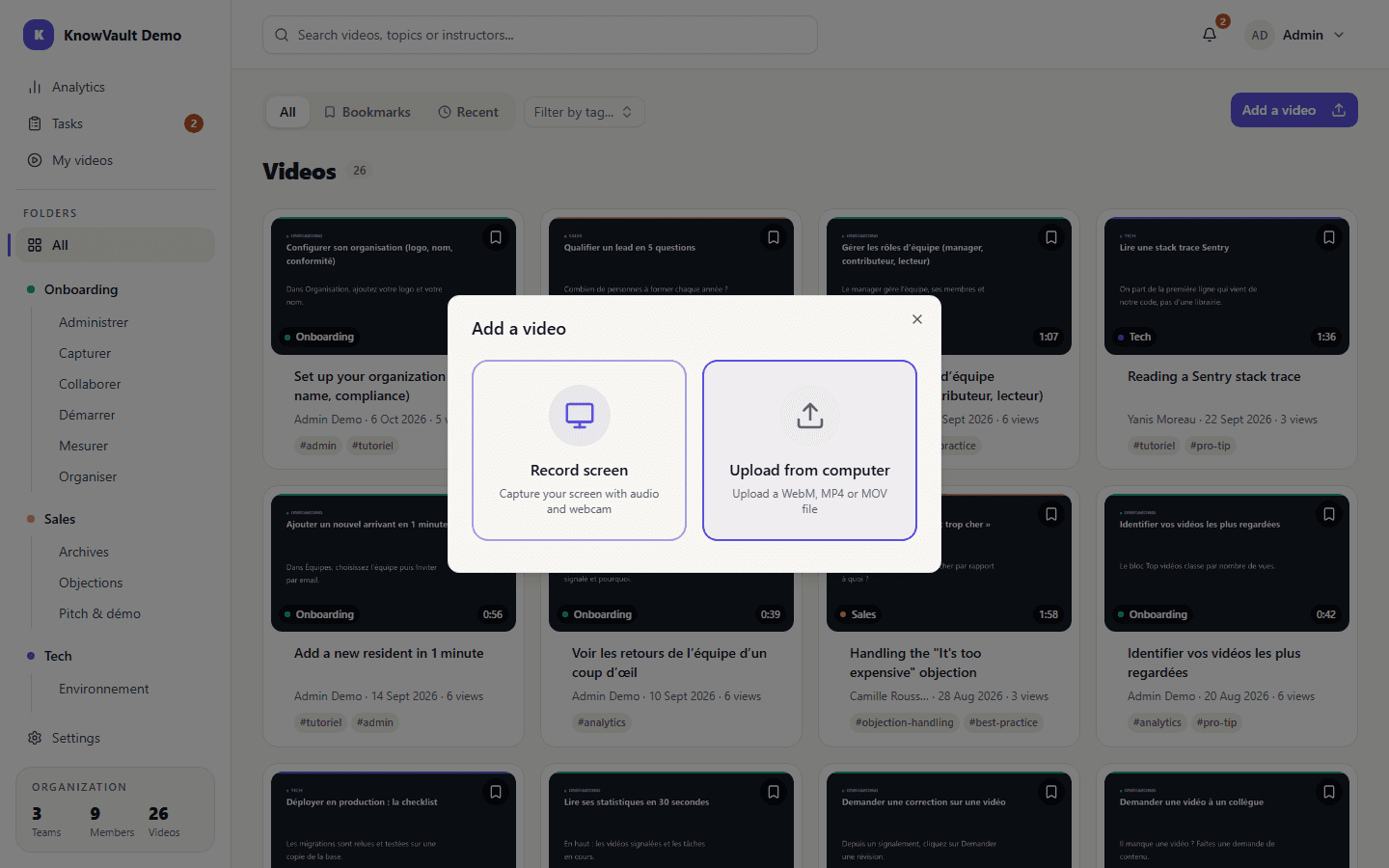Open the Environnement subfolder
This screenshot has width=1389, height=868.
pos(104,689)
